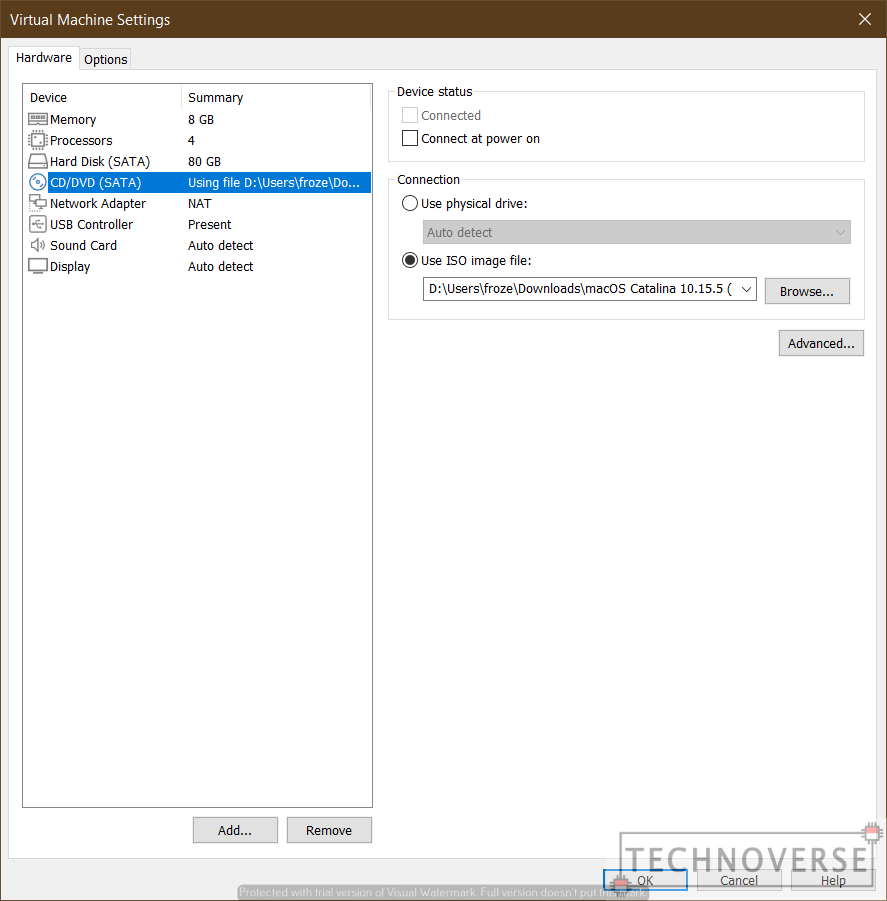Click the Cancel button
This screenshot has height=901, width=887.
point(739,880)
